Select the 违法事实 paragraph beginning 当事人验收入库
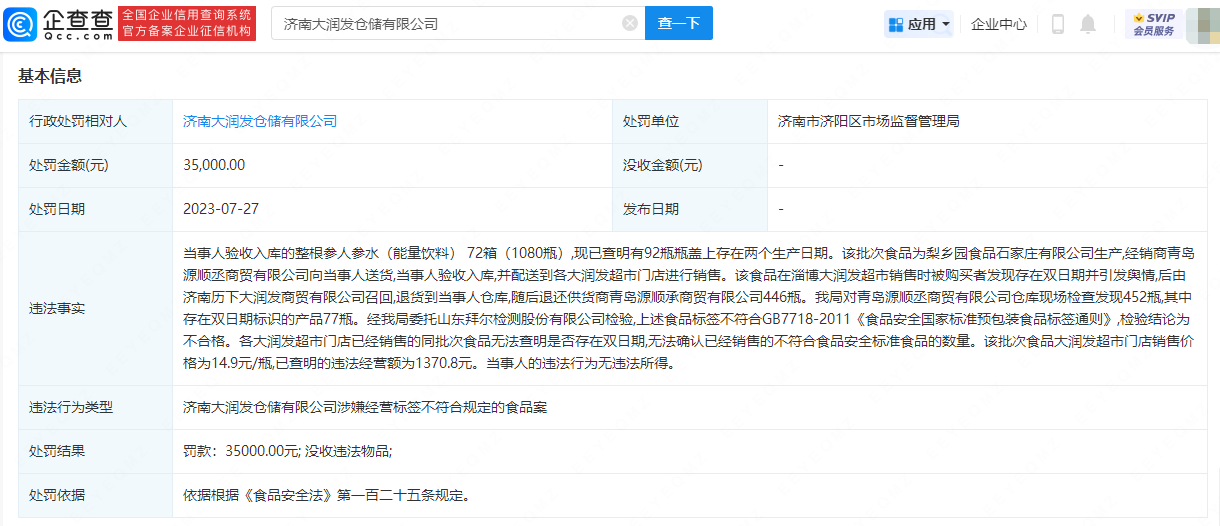 (x=687, y=308)
